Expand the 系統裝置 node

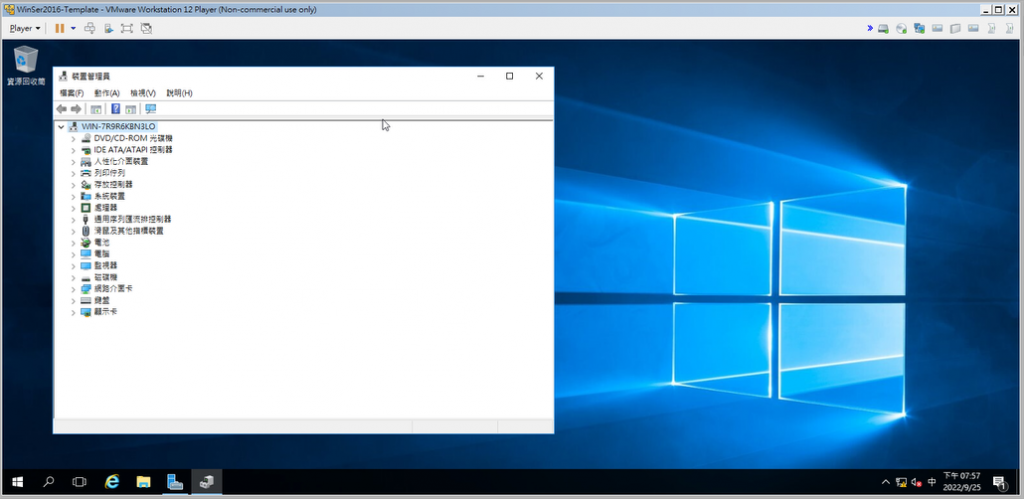pyautogui.click(x=73, y=196)
